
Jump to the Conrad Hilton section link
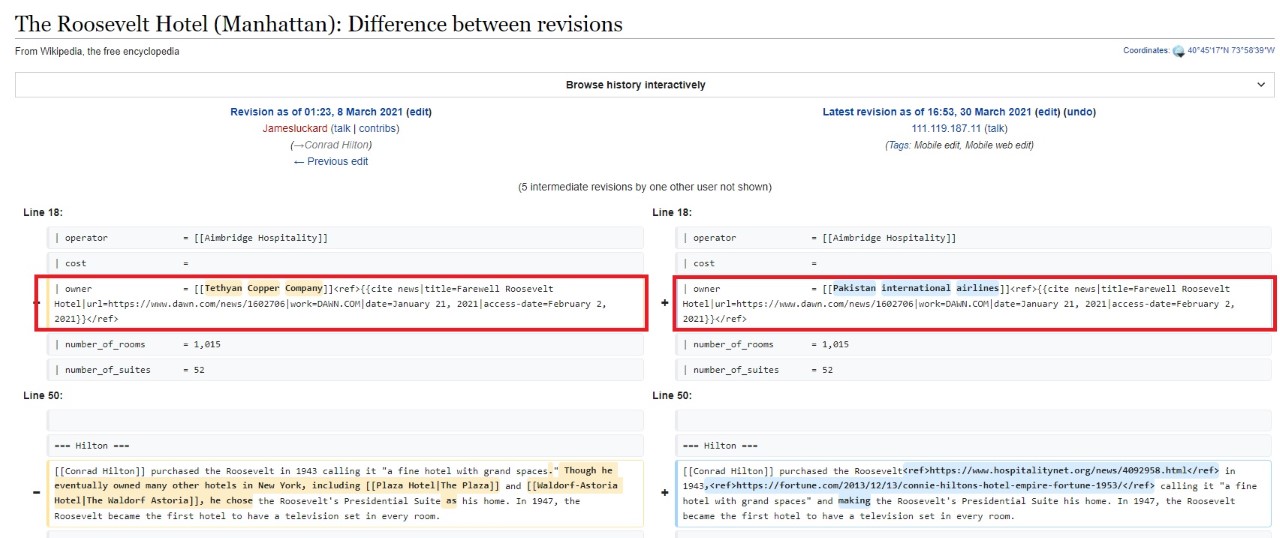(331, 145)
